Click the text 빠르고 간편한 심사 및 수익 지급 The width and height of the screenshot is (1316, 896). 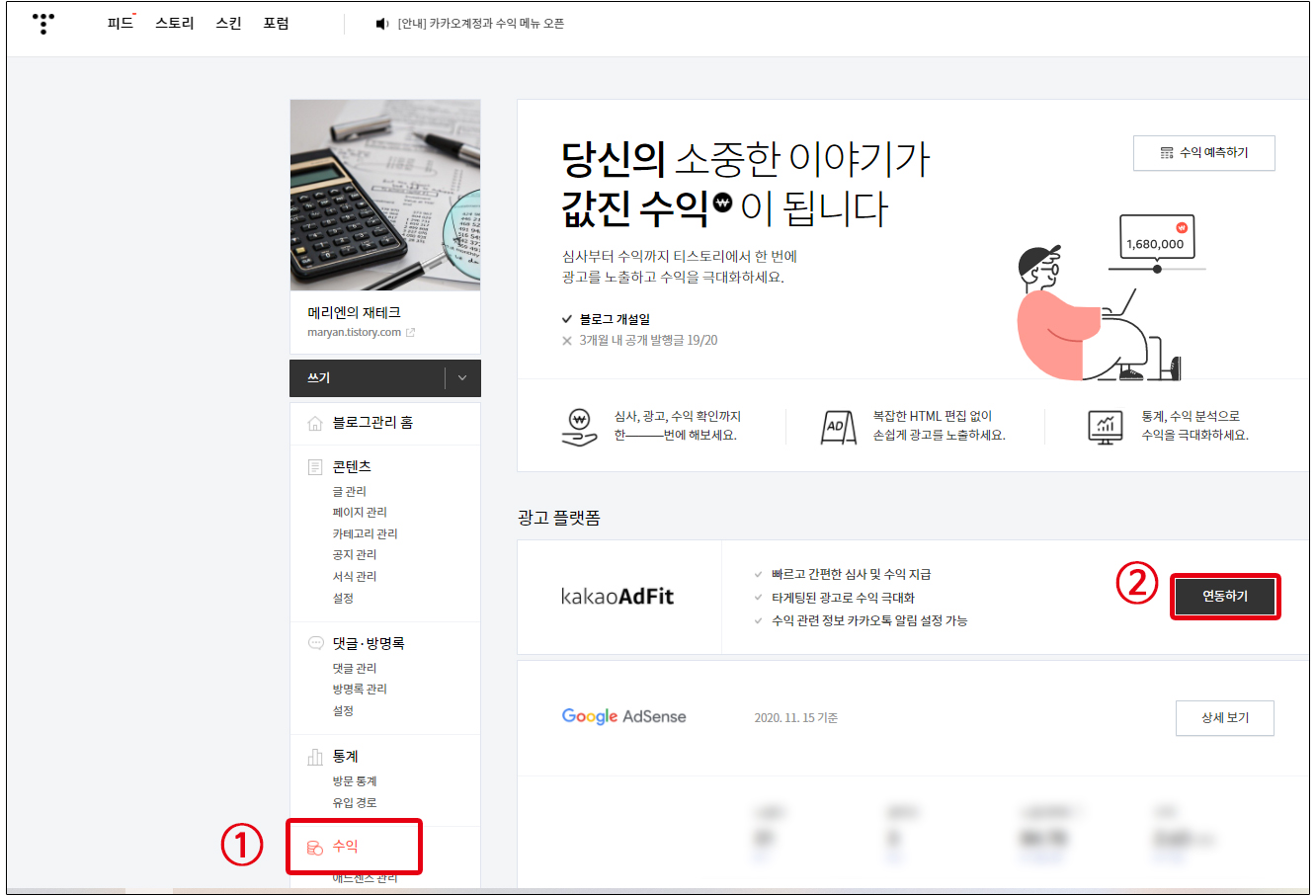tap(852, 575)
